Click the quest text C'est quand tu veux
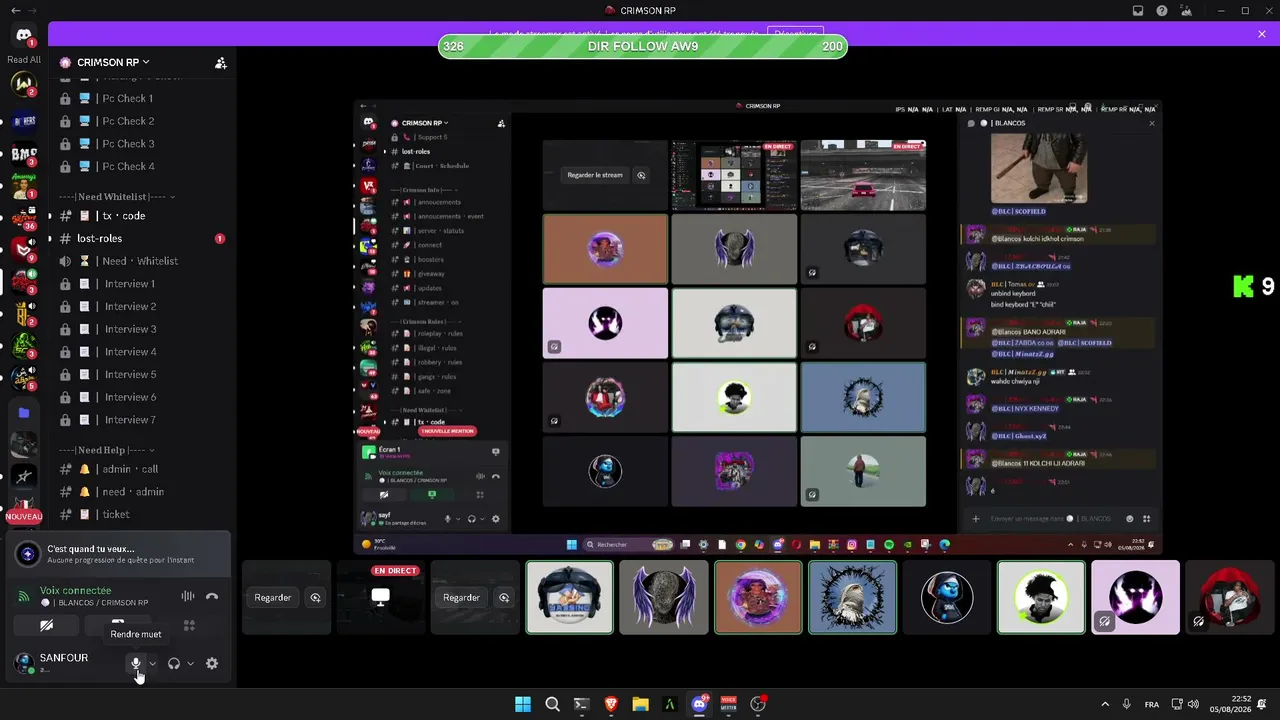Image resolution: width=1280 pixels, height=720 pixels. coord(91,549)
